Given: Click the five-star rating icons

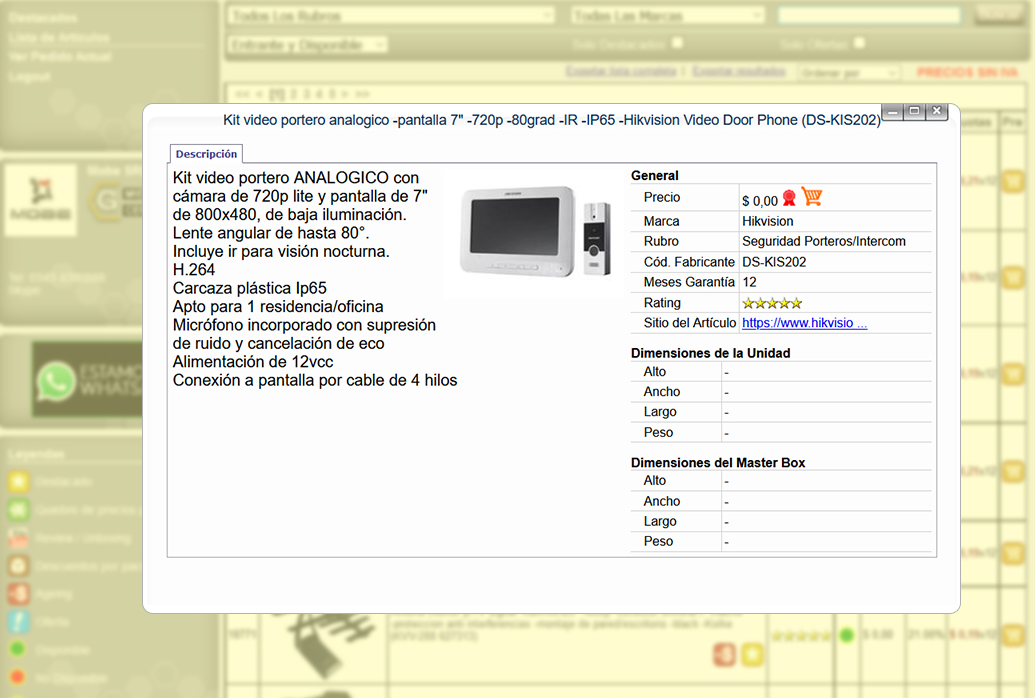Looking at the screenshot, I should pos(771,303).
